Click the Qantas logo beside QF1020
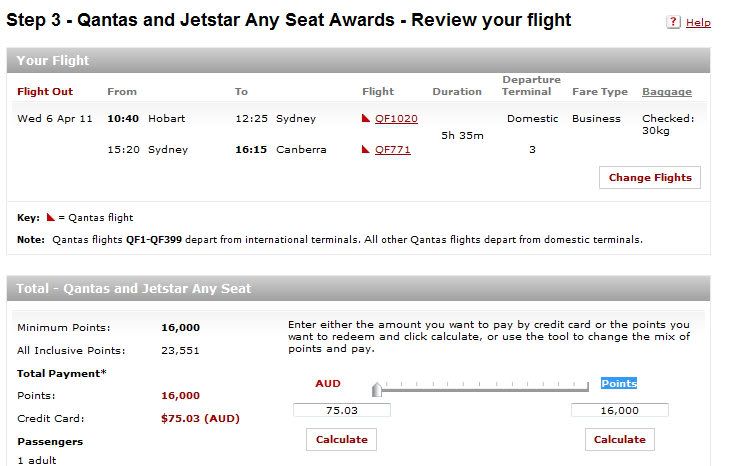The width and height of the screenshot is (730, 466). 365,118
